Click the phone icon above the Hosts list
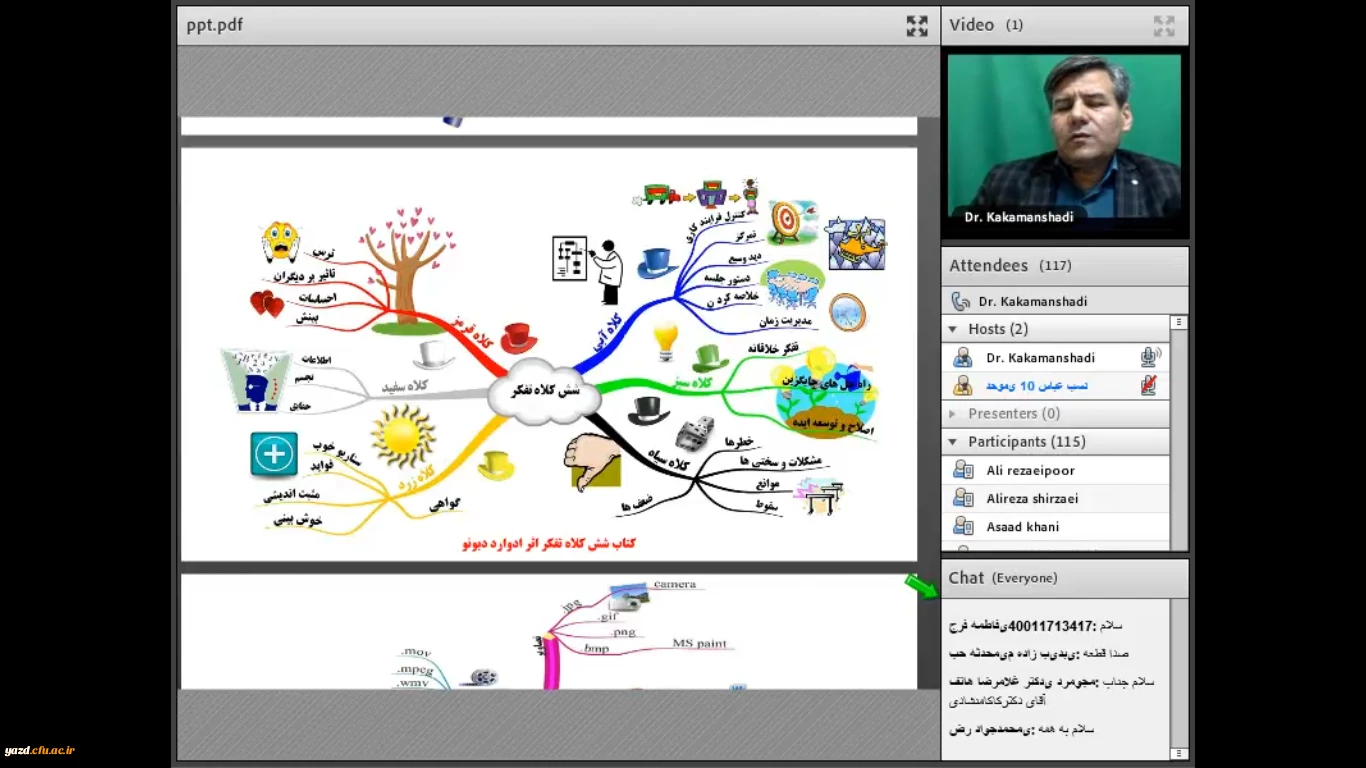 960,301
